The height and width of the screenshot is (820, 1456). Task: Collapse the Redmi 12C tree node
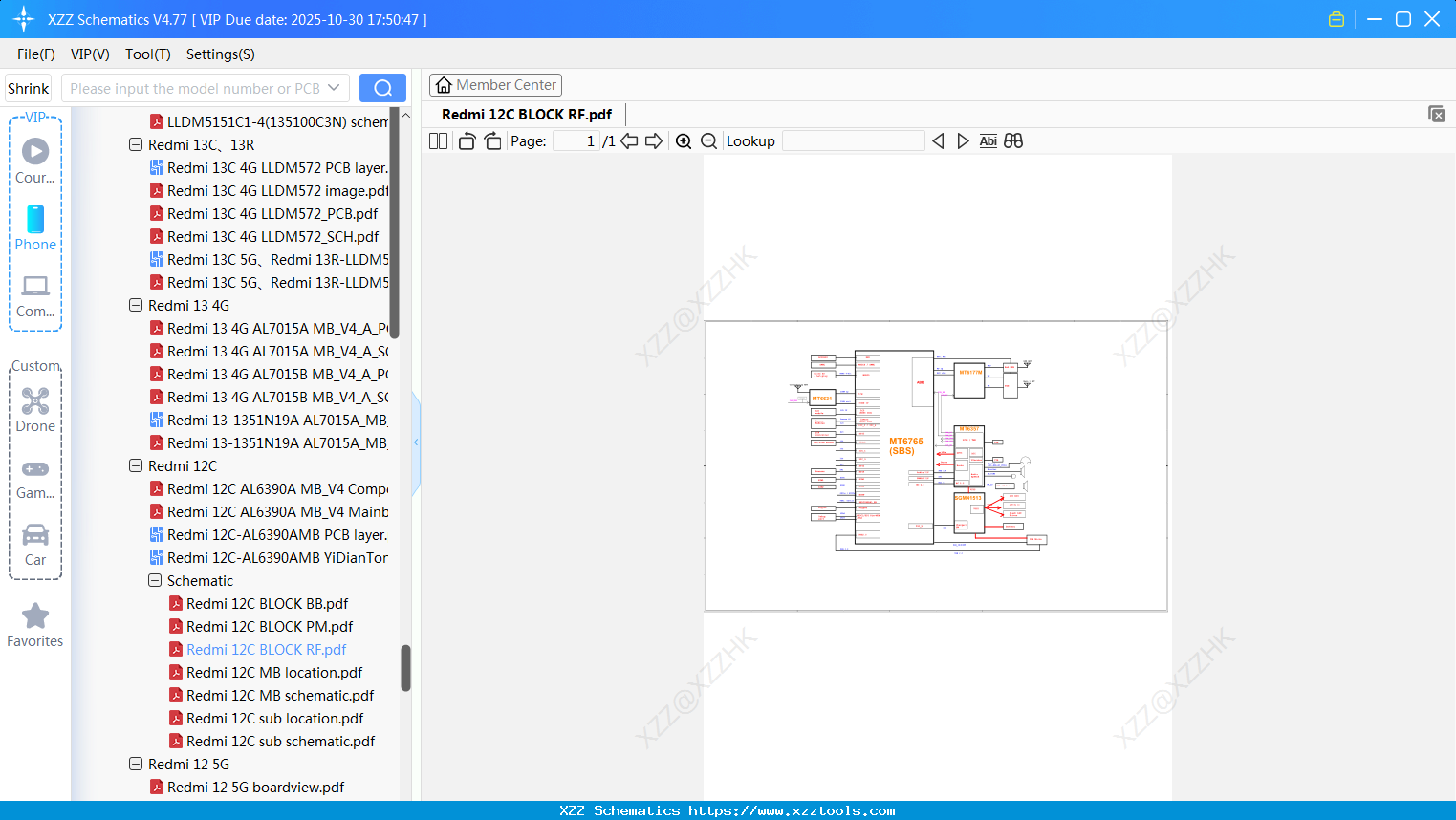135,465
